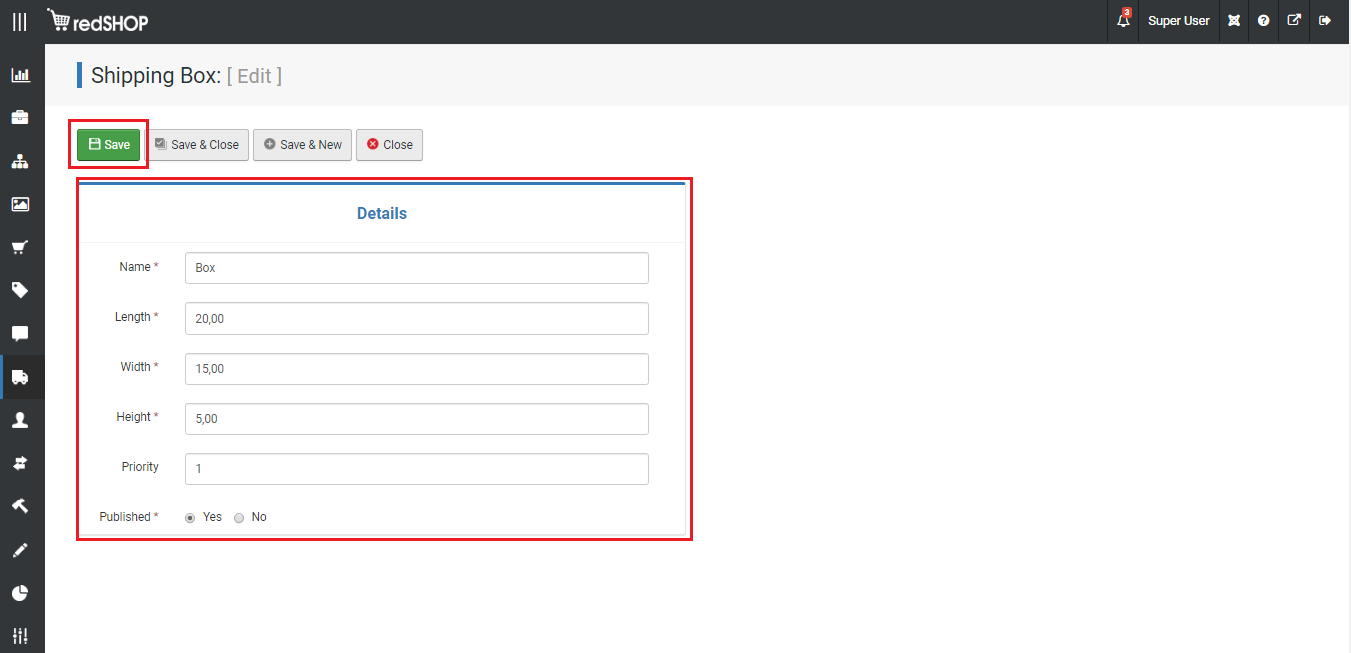
Task: Click the Height field showing 5,00
Action: [x=417, y=418]
